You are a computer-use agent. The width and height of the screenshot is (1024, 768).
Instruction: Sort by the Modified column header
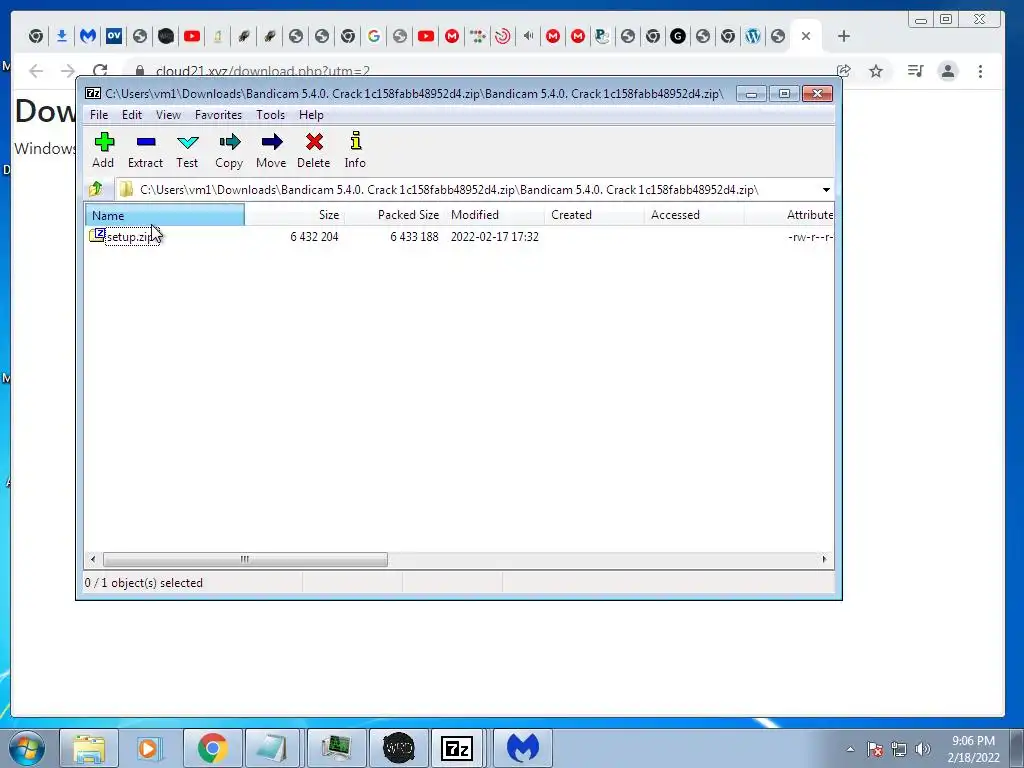[494, 215]
